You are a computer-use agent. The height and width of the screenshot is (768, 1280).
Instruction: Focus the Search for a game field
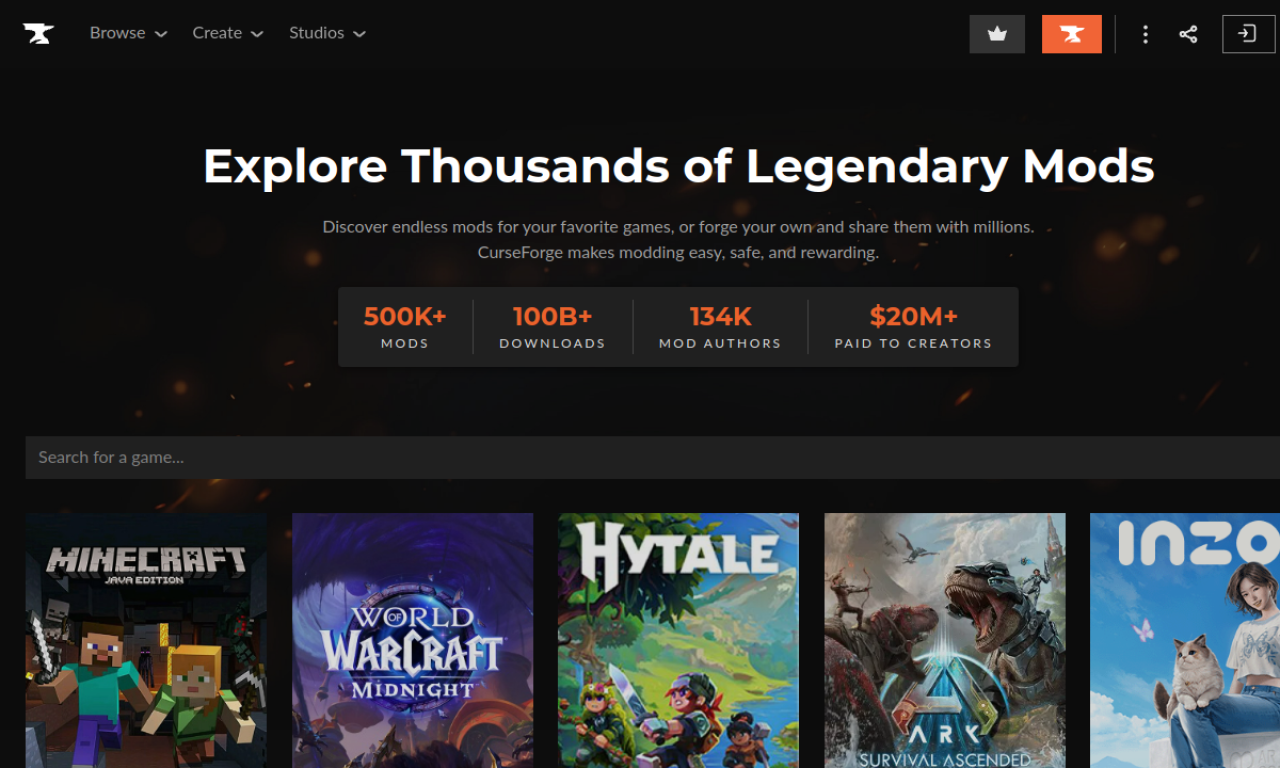point(652,457)
